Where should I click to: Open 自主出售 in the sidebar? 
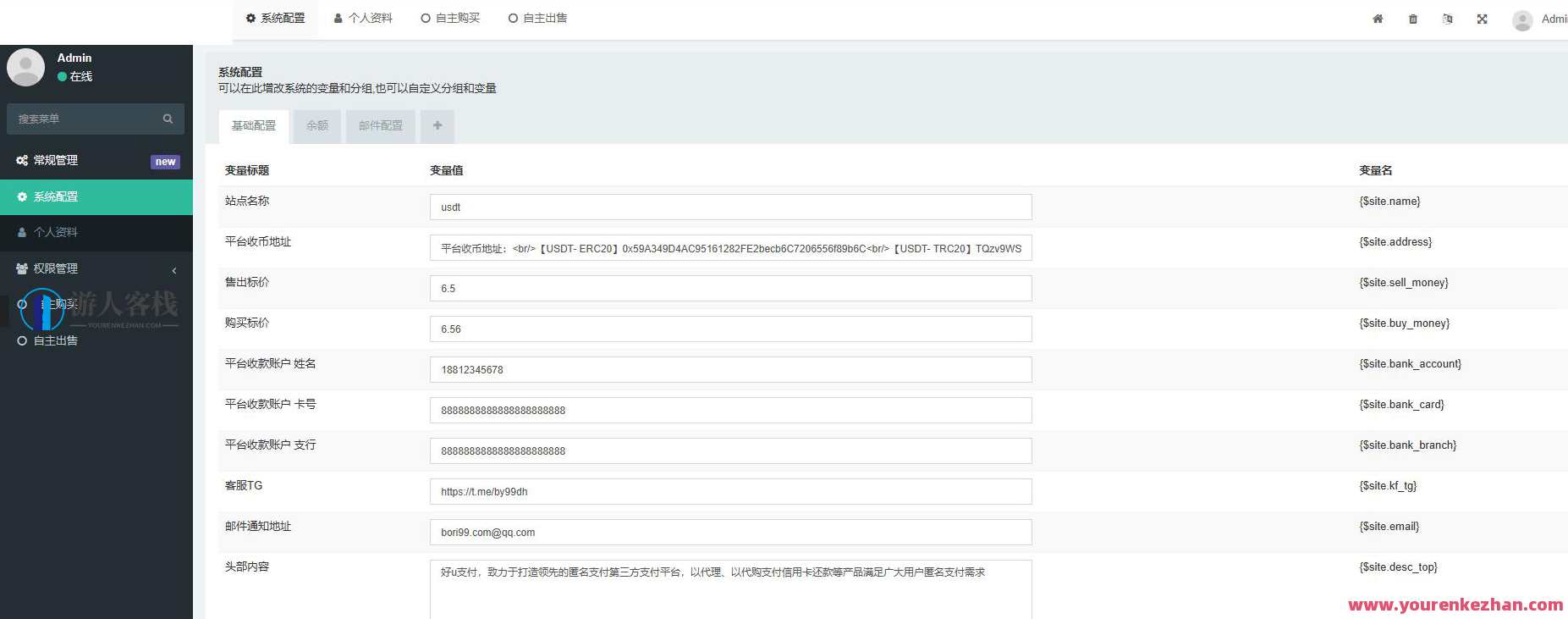(x=96, y=340)
